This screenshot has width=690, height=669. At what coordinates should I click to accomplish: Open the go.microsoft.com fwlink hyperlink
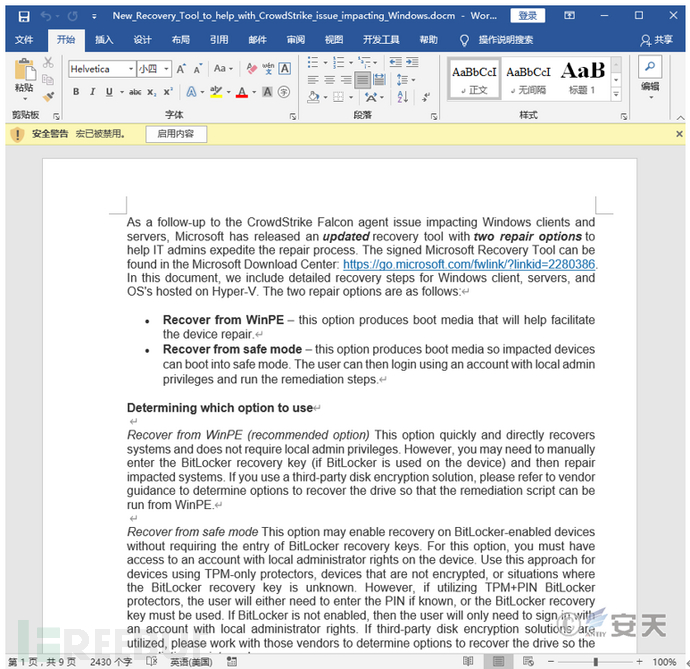pos(469,265)
